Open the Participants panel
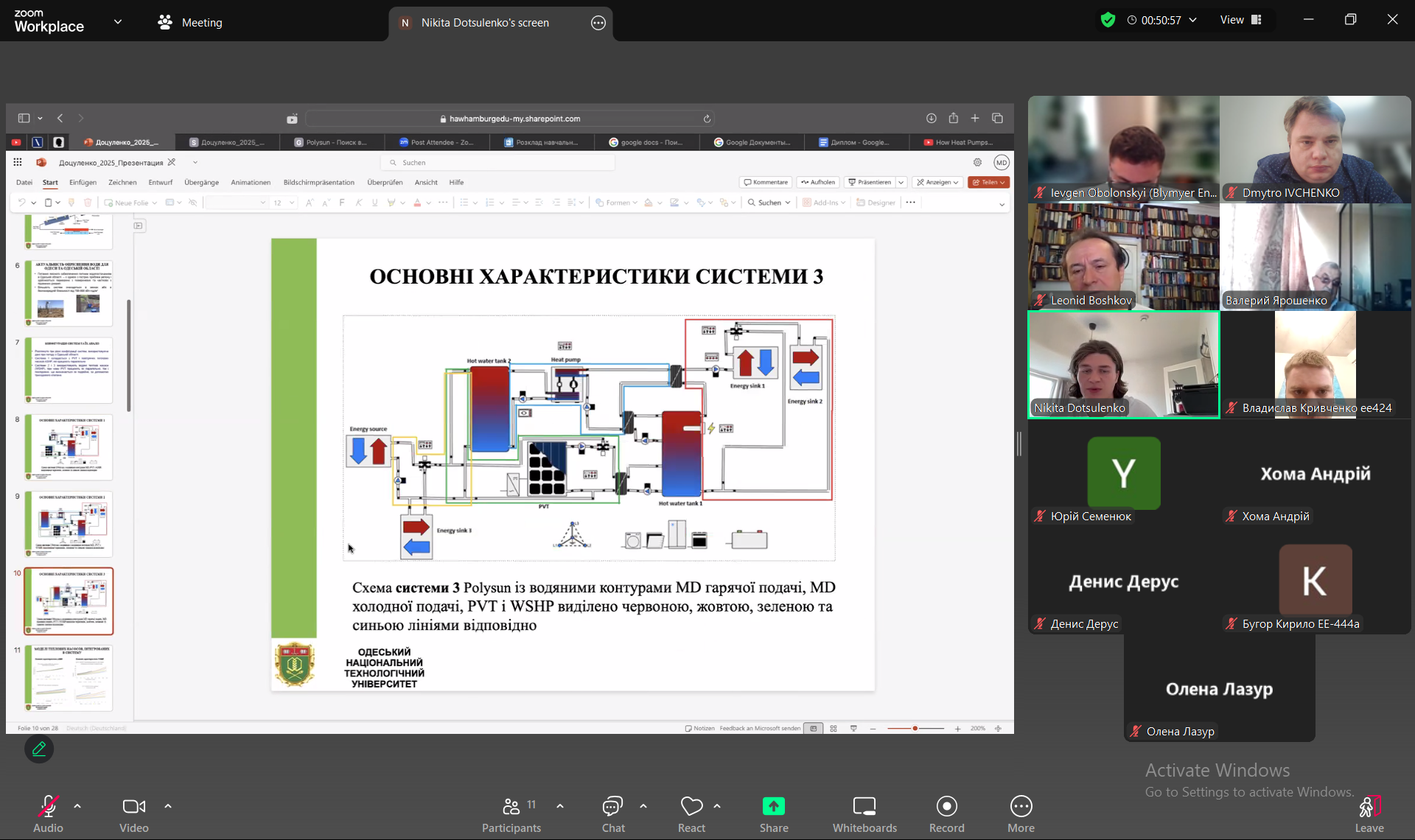This screenshot has height=840, width=1415. point(511,813)
